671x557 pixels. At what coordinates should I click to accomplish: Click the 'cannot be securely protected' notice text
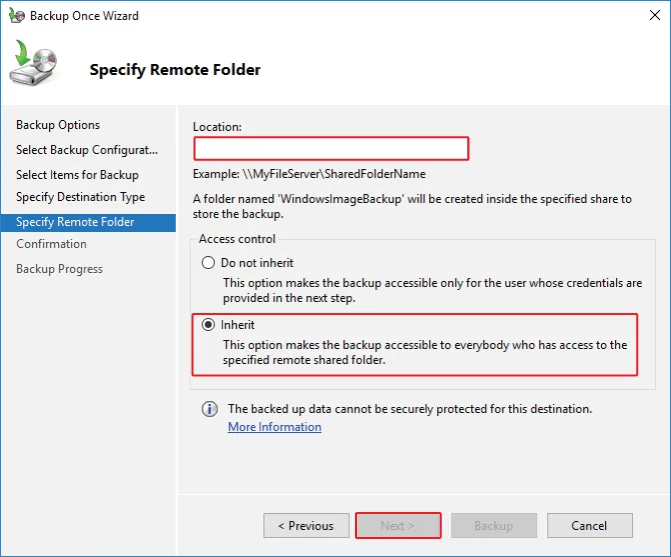click(x=410, y=409)
